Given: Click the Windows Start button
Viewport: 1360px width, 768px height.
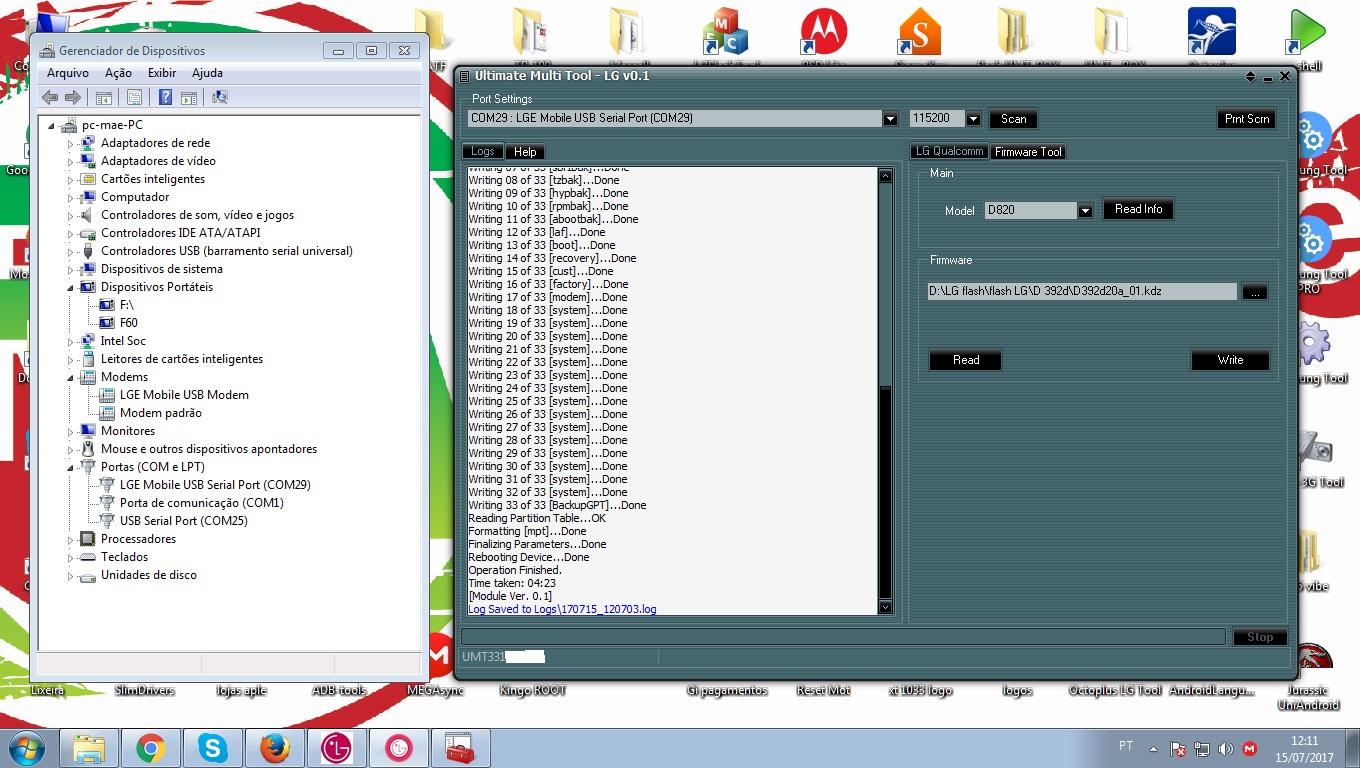Looking at the screenshot, I should (26, 748).
